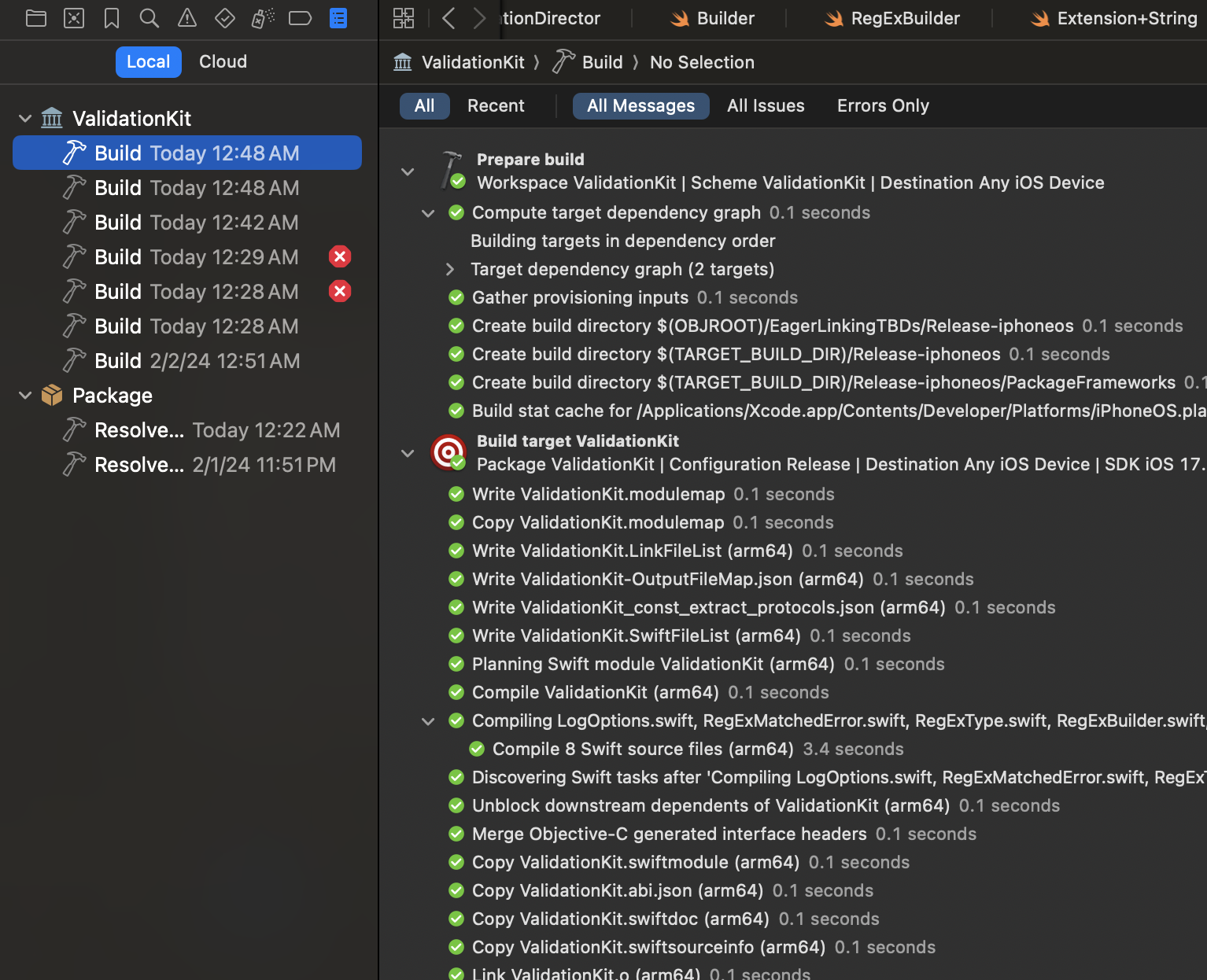
Task: Open the Breakpoint navigator icon
Action: (x=301, y=18)
